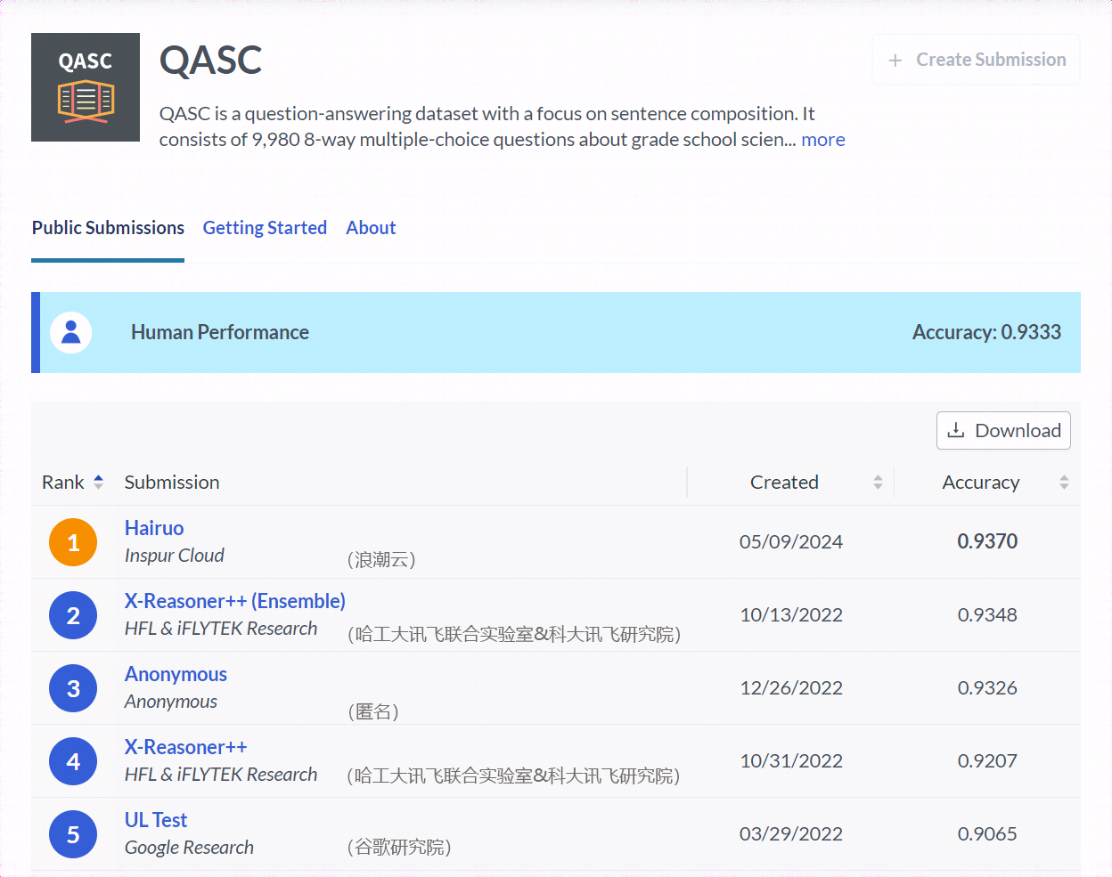Sort by Created date arrows
This screenshot has height=877, width=1112.
point(877,482)
